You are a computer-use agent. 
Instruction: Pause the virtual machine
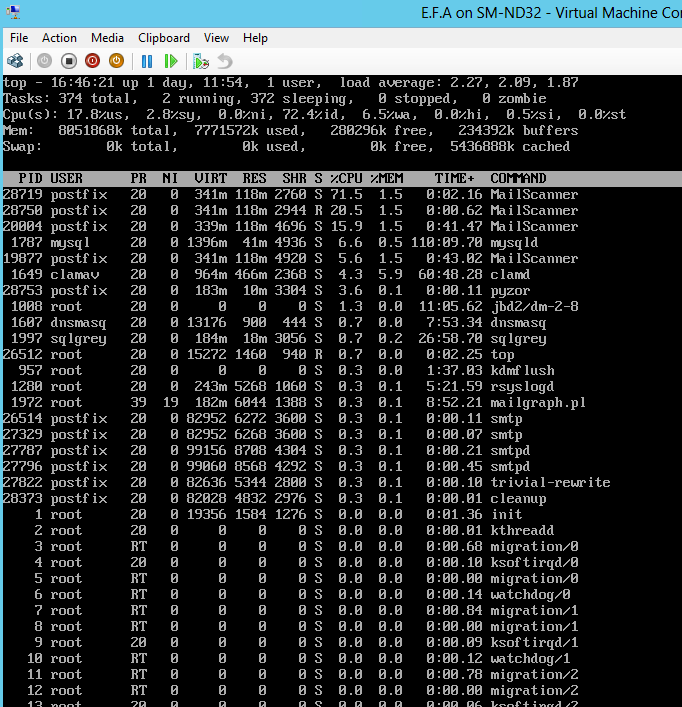146,61
